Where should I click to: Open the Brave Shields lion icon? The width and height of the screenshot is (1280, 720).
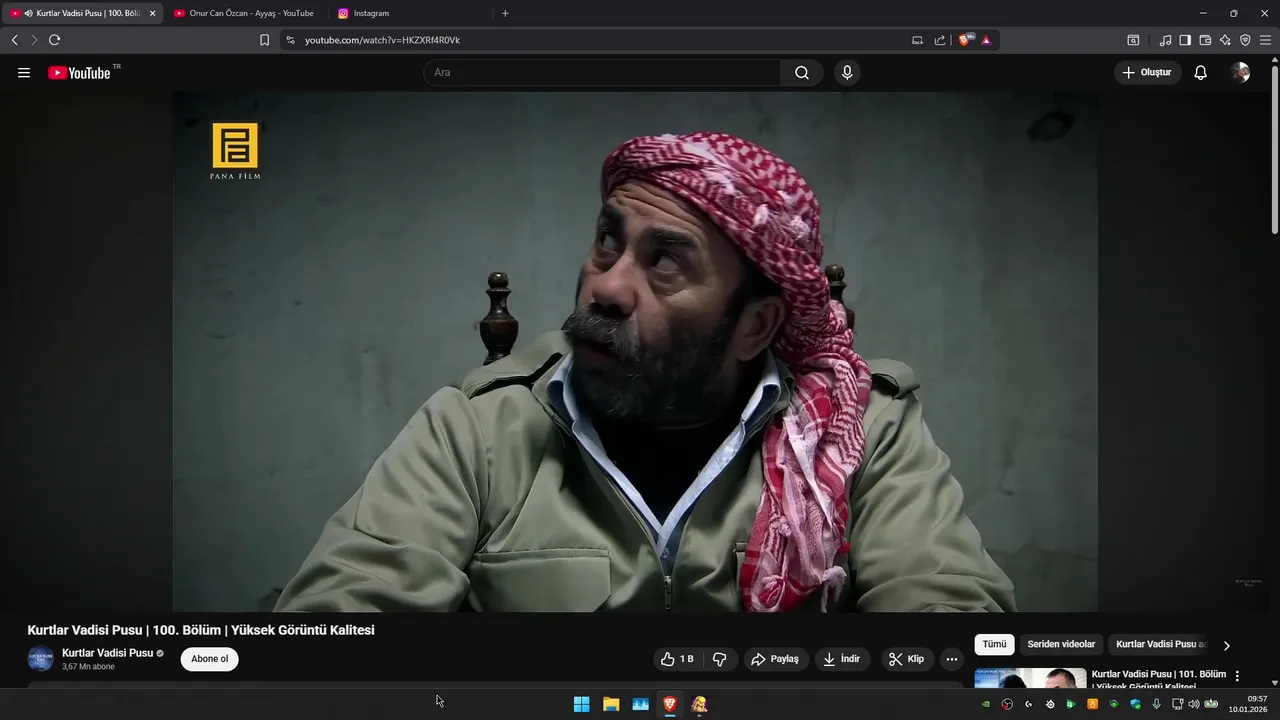click(x=965, y=40)
